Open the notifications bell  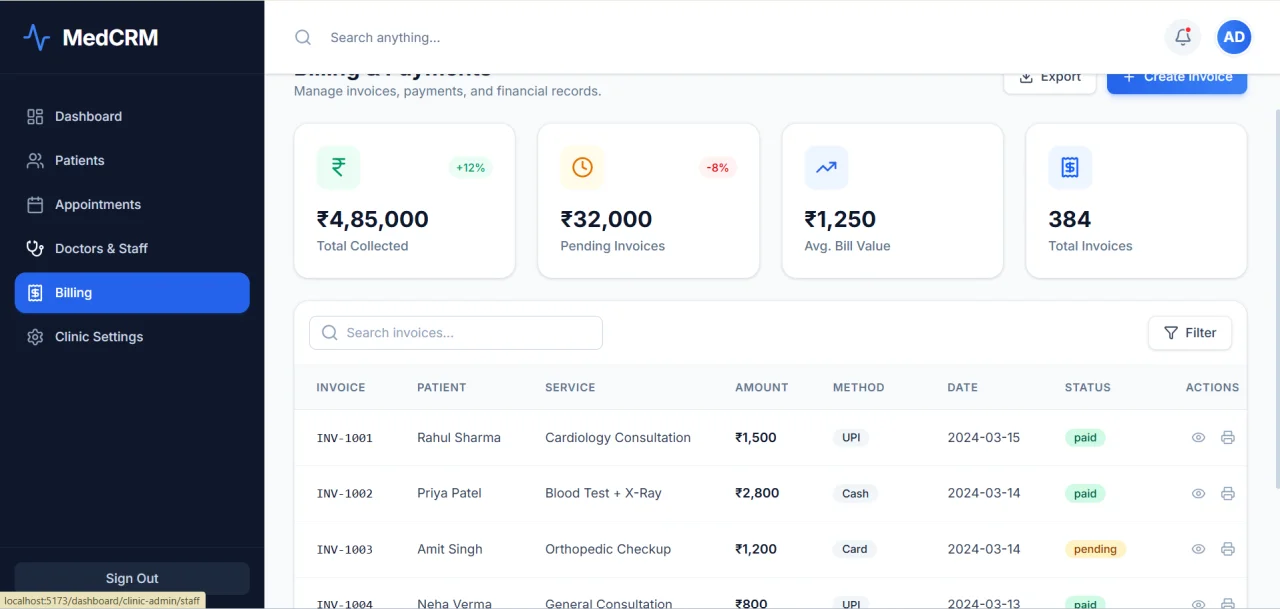1183,37
